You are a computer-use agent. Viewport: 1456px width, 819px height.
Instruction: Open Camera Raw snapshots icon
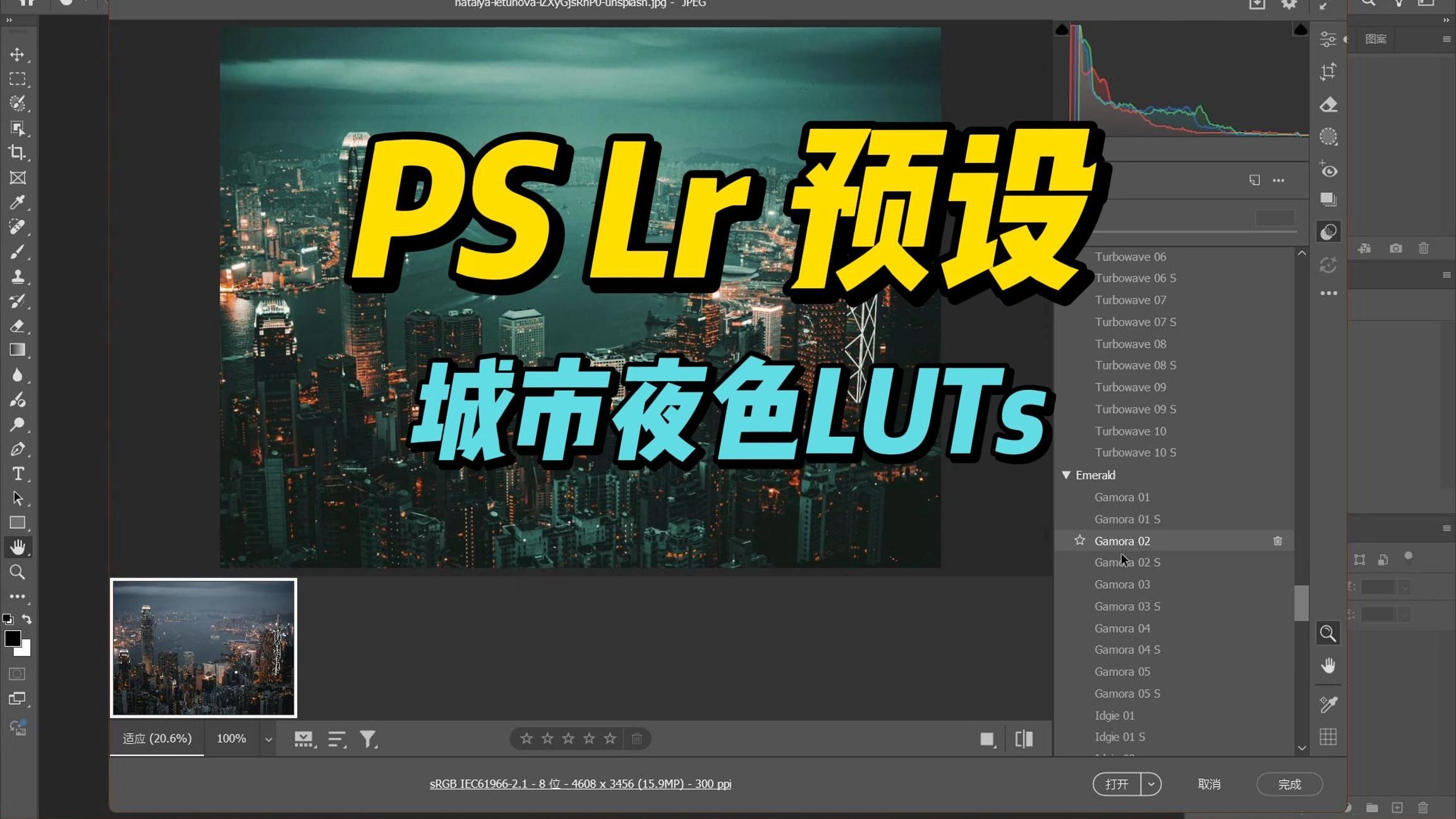[1328, 200]
